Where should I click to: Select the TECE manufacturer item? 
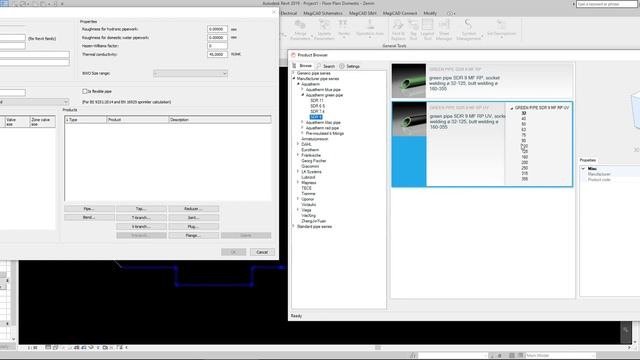(306, 188)
